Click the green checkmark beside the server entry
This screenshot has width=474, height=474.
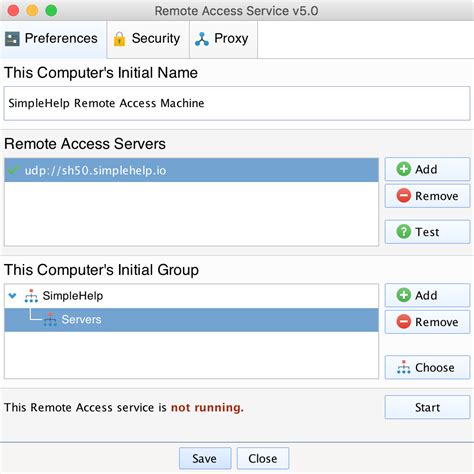point(13,170)
